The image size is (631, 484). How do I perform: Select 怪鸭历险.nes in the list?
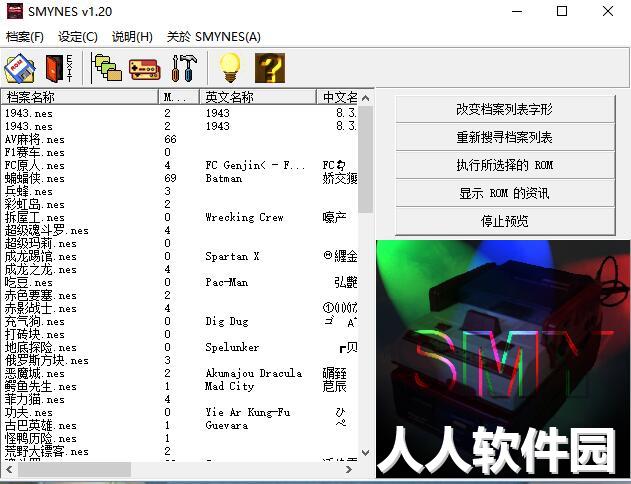(x=41, y=438)
